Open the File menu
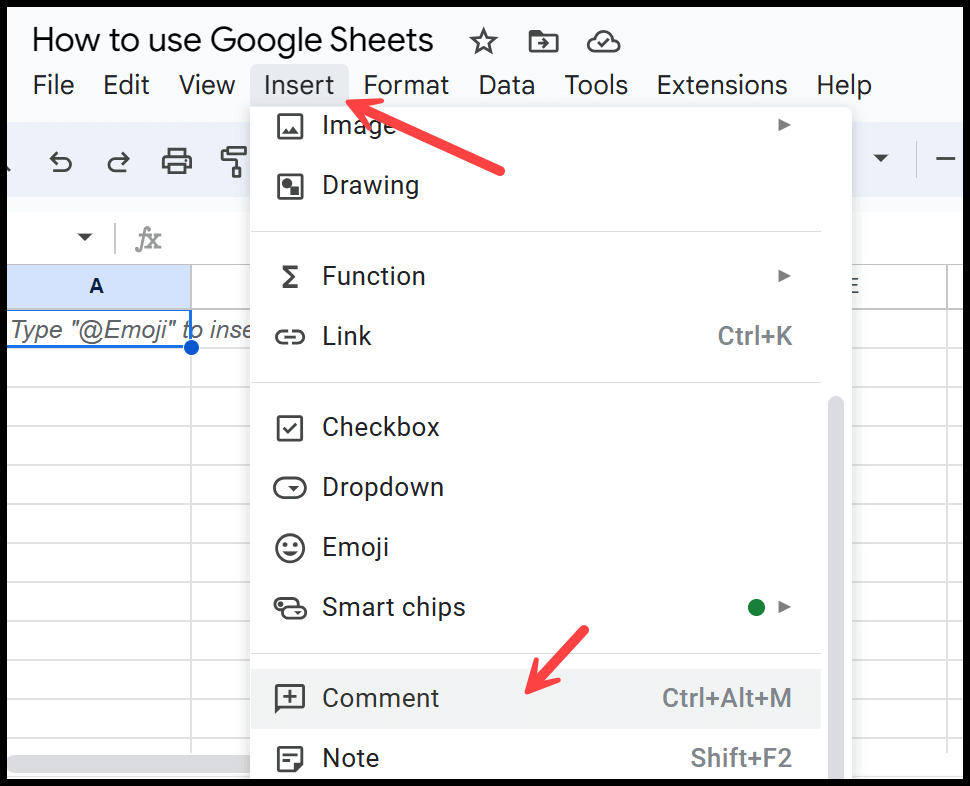This screenshot has width=970, height=786. pos(53,85)
